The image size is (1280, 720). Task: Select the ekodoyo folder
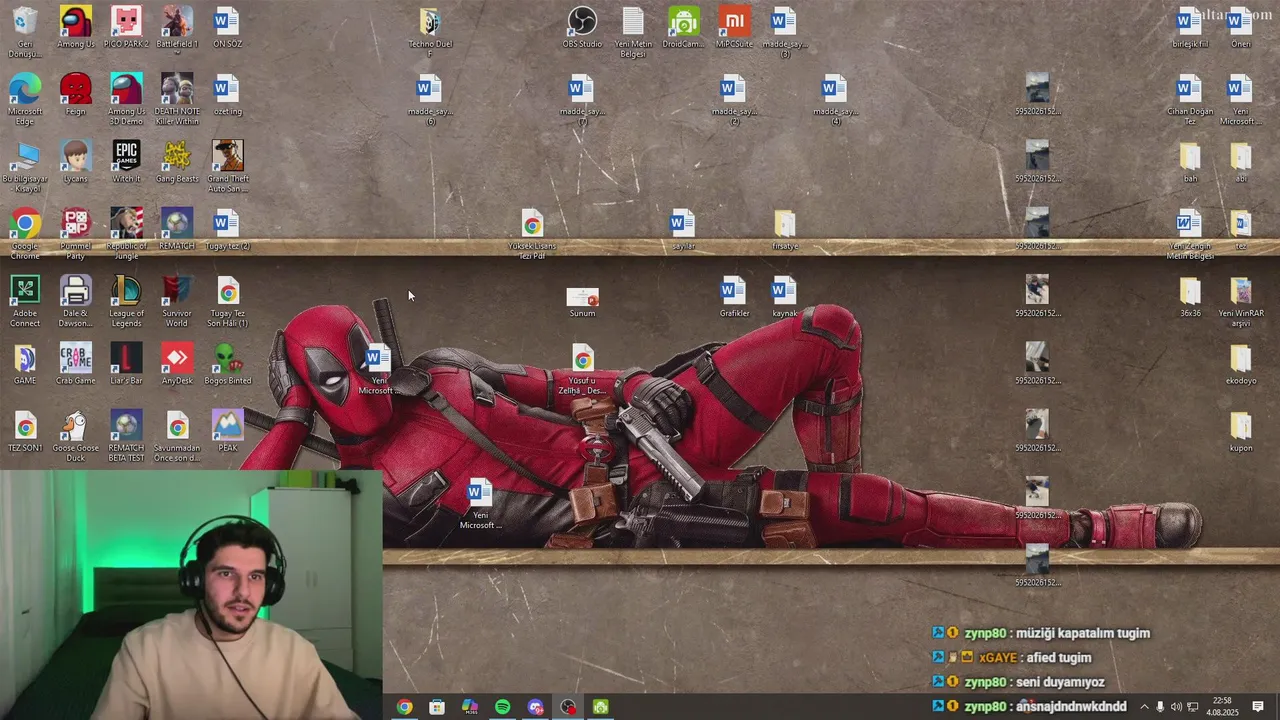(1241, 364)
